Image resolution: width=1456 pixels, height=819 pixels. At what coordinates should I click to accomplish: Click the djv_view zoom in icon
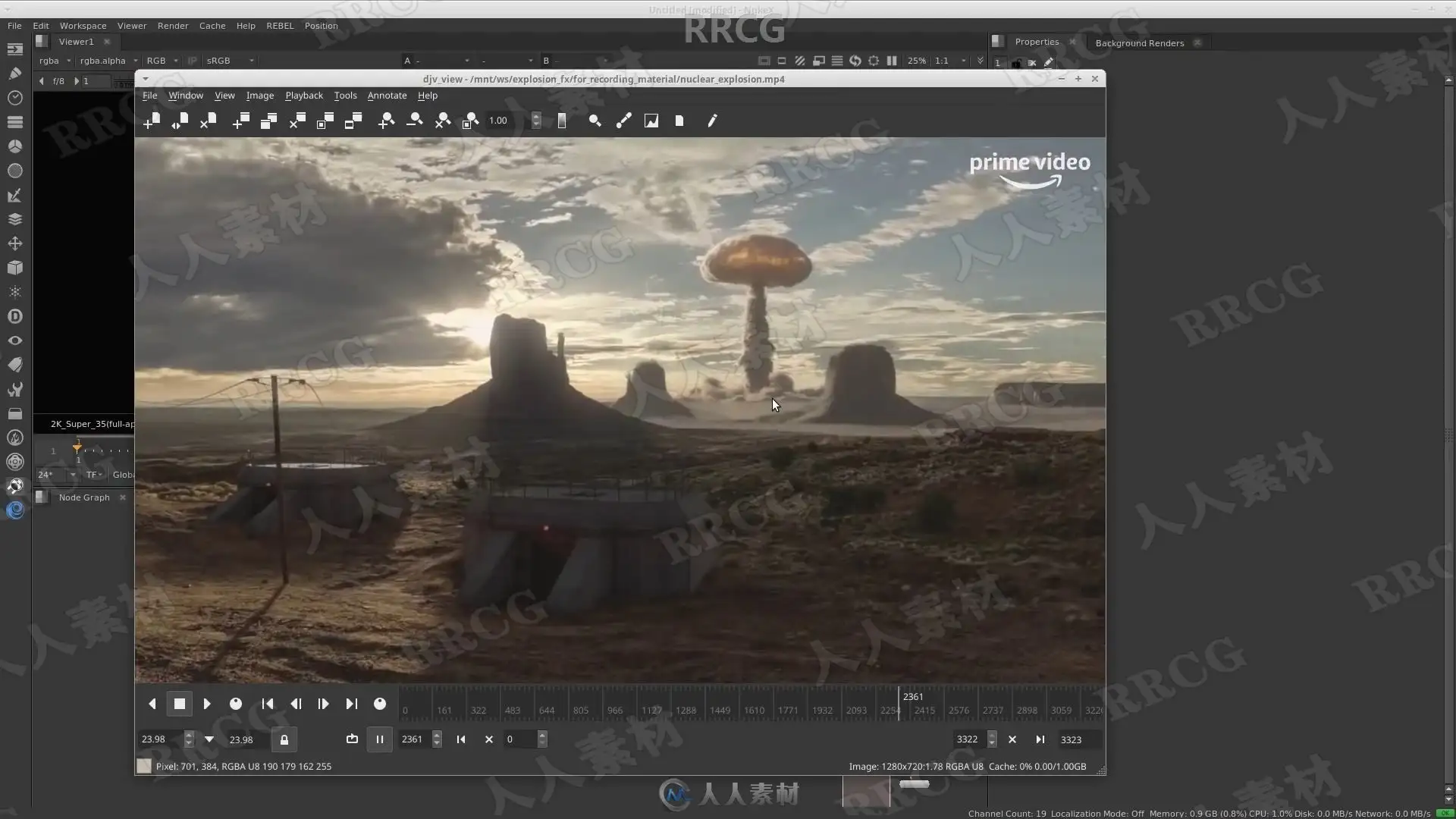[x=386, y=121]
